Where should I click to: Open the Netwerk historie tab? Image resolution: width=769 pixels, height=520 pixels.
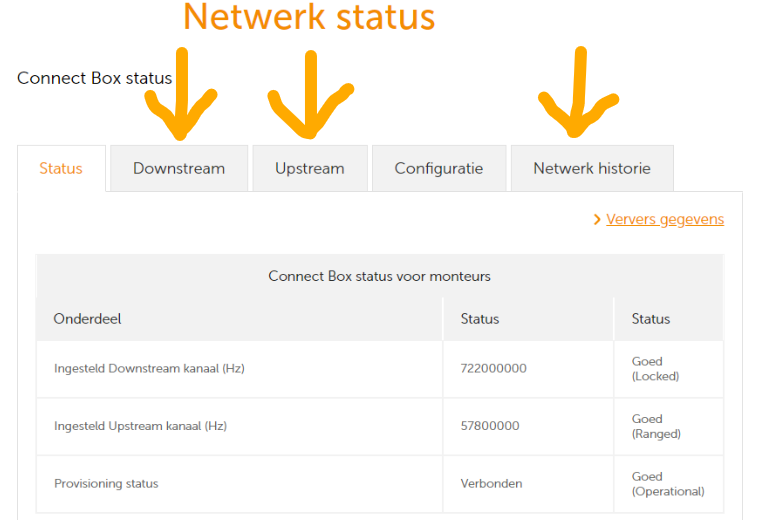click(592, 168)
